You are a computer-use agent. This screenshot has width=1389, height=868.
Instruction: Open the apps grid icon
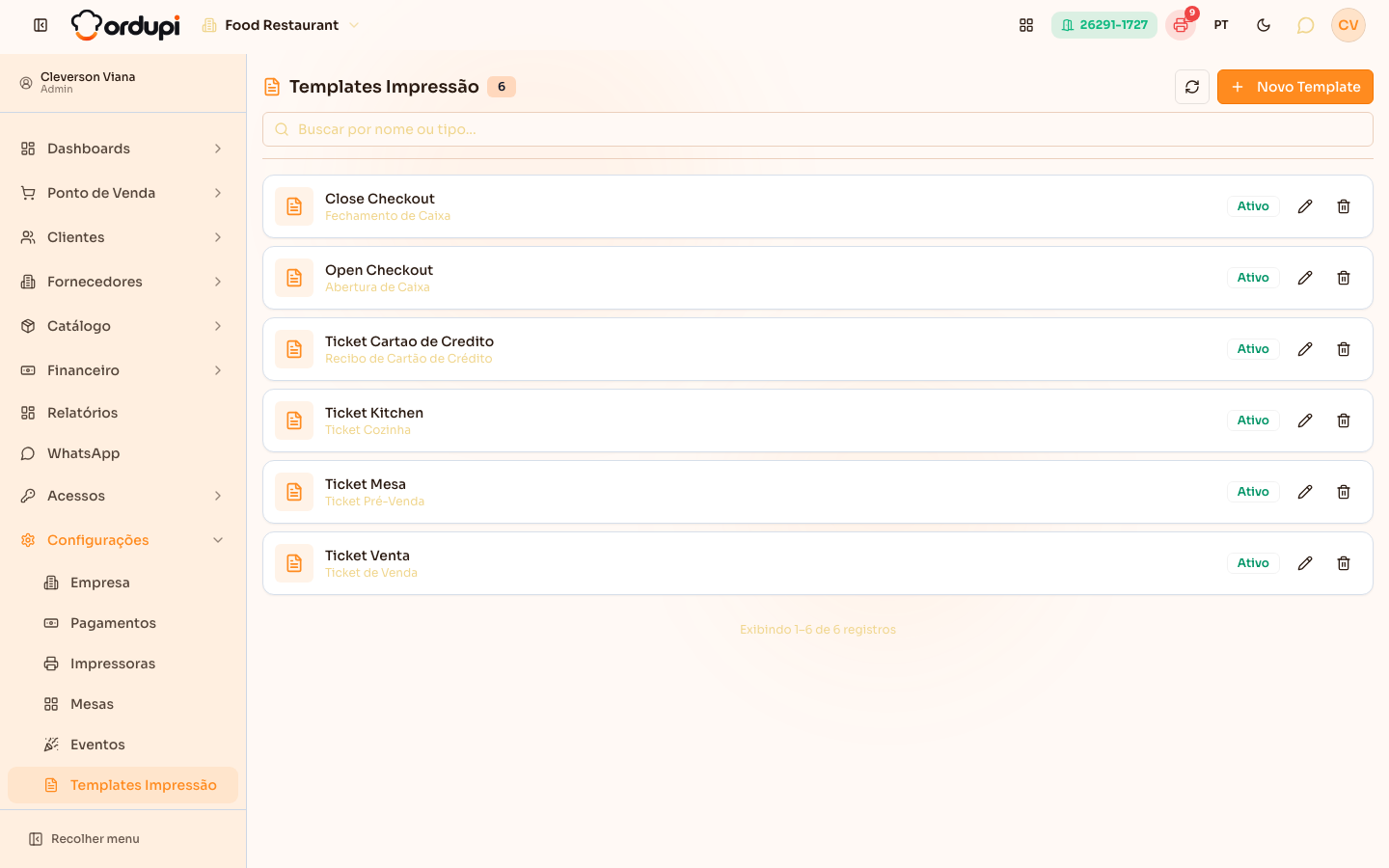click(1026, 25)
